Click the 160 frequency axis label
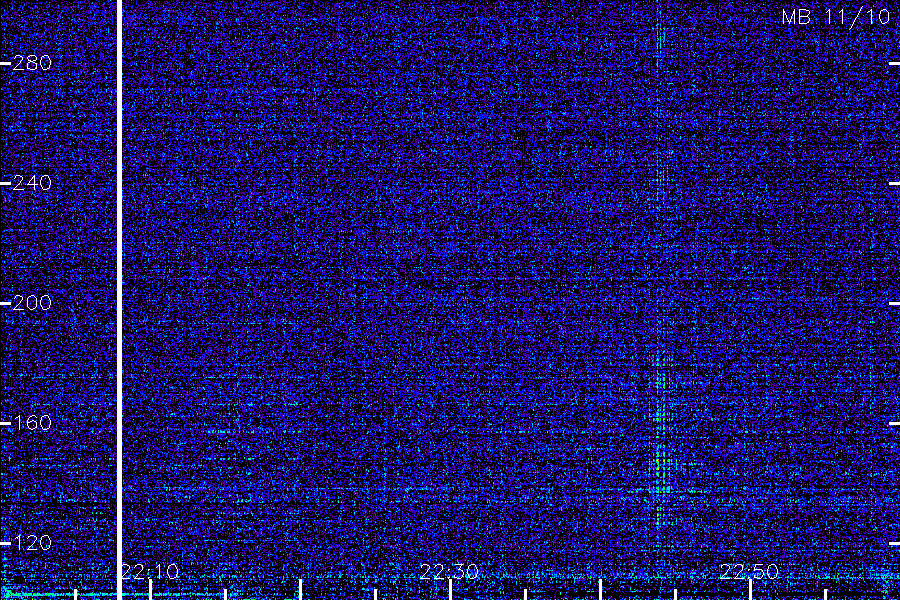This screenshot has width=900, height=600. click(32, 423)
